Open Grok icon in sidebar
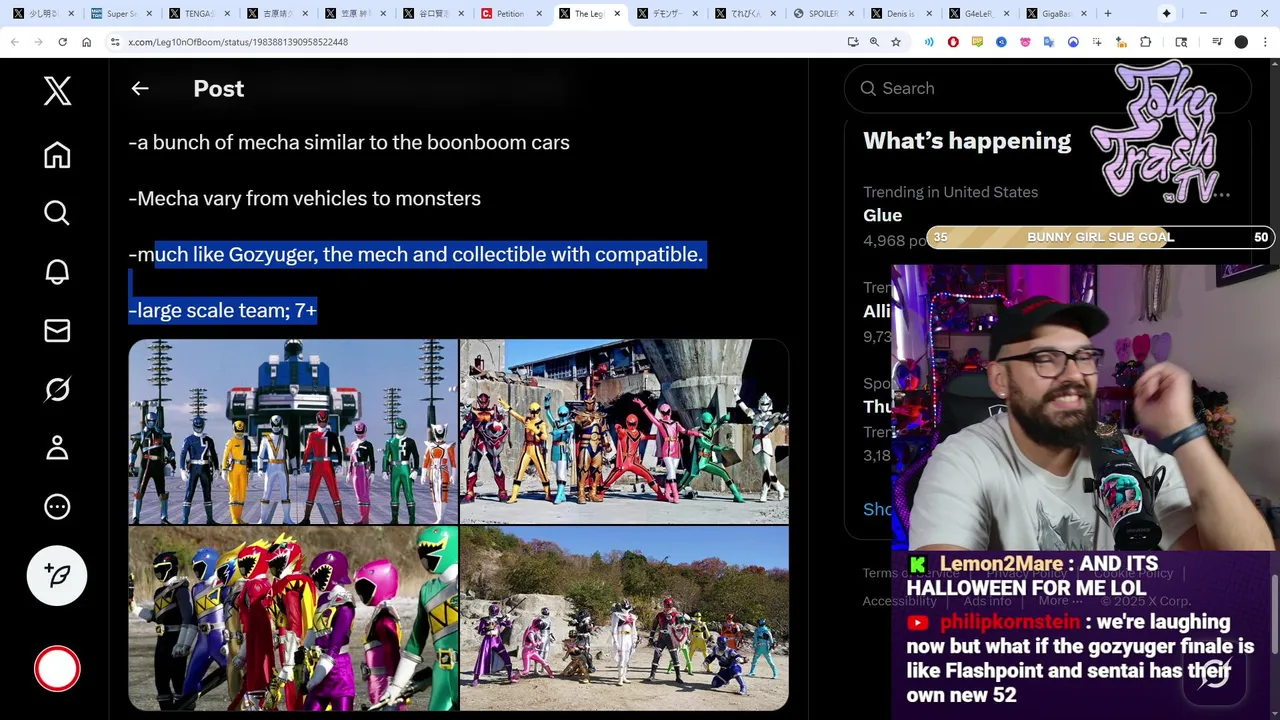The height and width of the screenshot is (720, 1280). (57, 389)
